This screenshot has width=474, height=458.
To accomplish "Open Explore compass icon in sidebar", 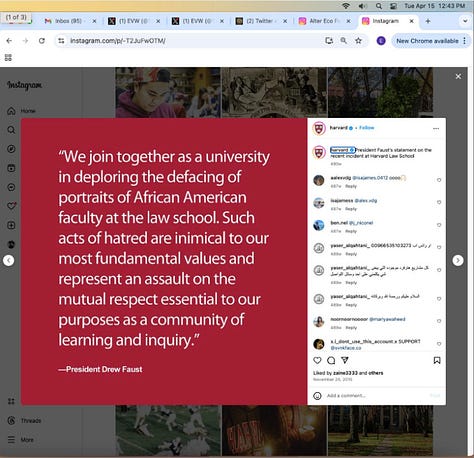I will 11,149.
